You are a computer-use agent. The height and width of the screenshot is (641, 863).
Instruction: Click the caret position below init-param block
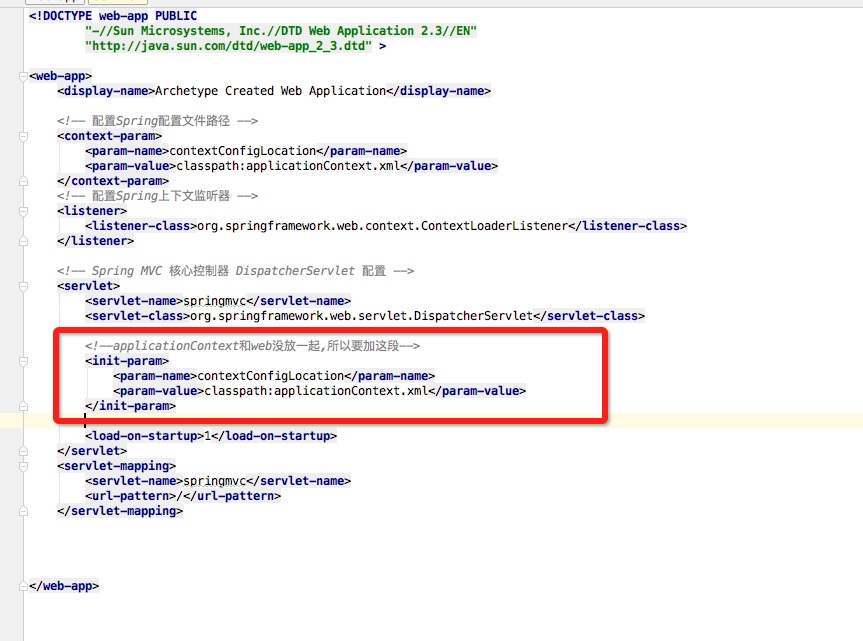click(84, 420)
